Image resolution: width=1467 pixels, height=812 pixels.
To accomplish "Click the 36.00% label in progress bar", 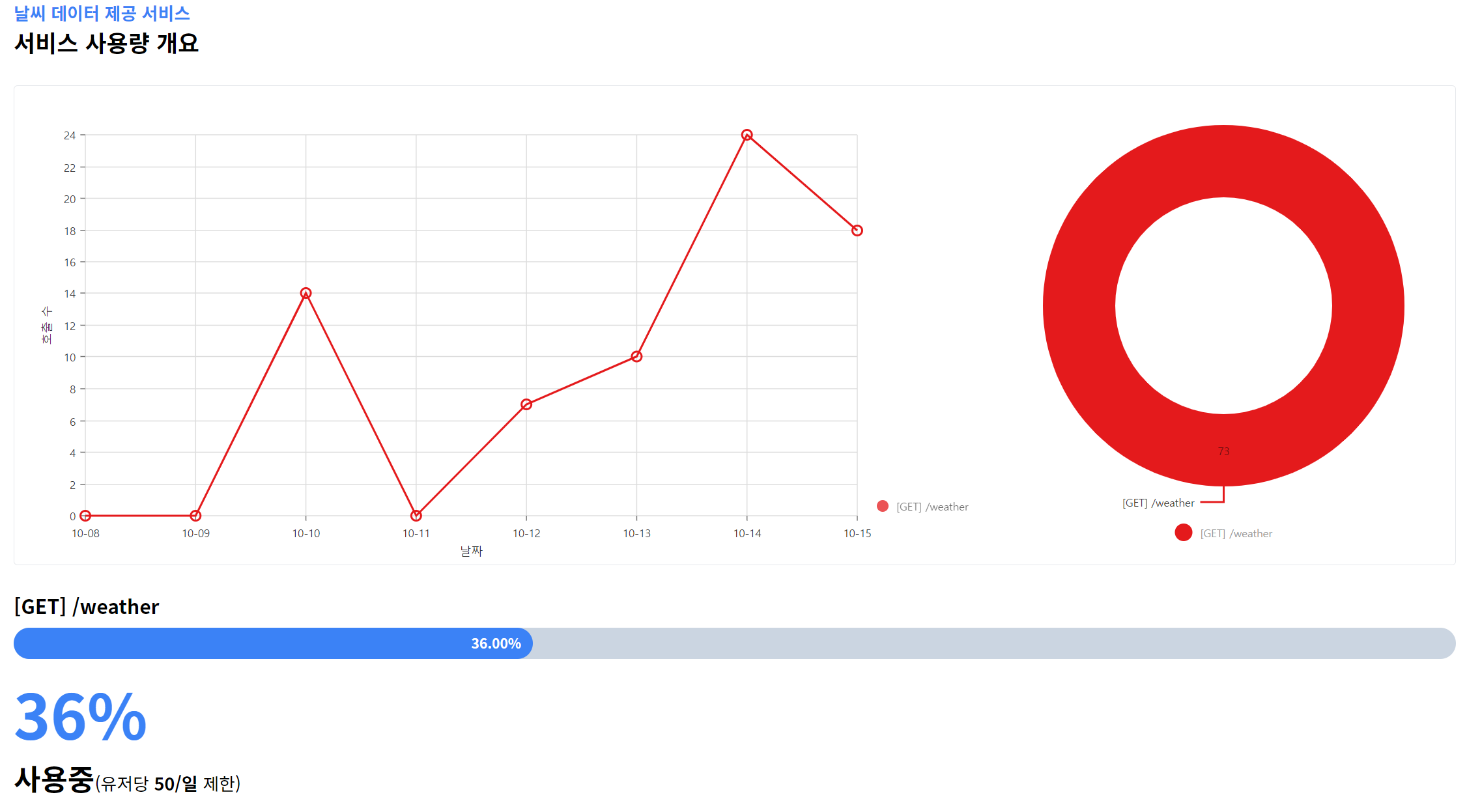I will (496, 643).
